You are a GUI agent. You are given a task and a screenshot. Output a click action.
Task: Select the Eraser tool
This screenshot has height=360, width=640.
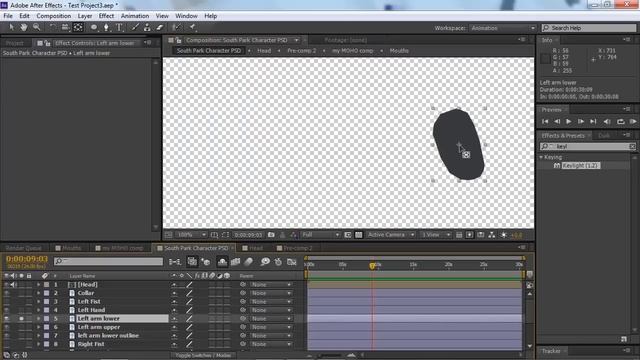tap(160, 27)
